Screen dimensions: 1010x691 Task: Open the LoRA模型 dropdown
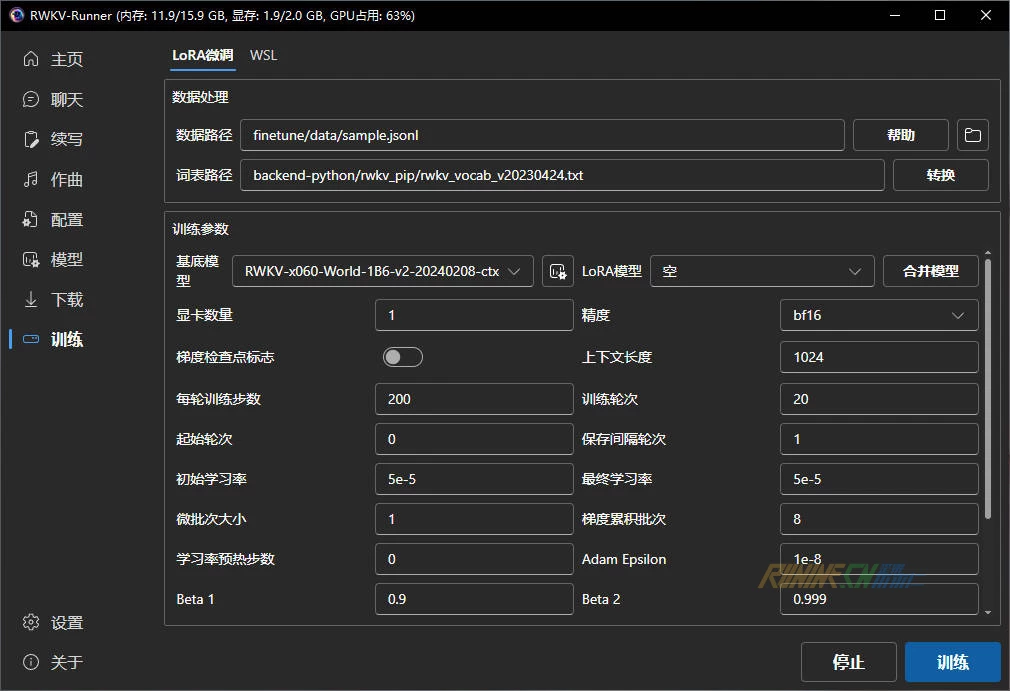click(762, 271)
